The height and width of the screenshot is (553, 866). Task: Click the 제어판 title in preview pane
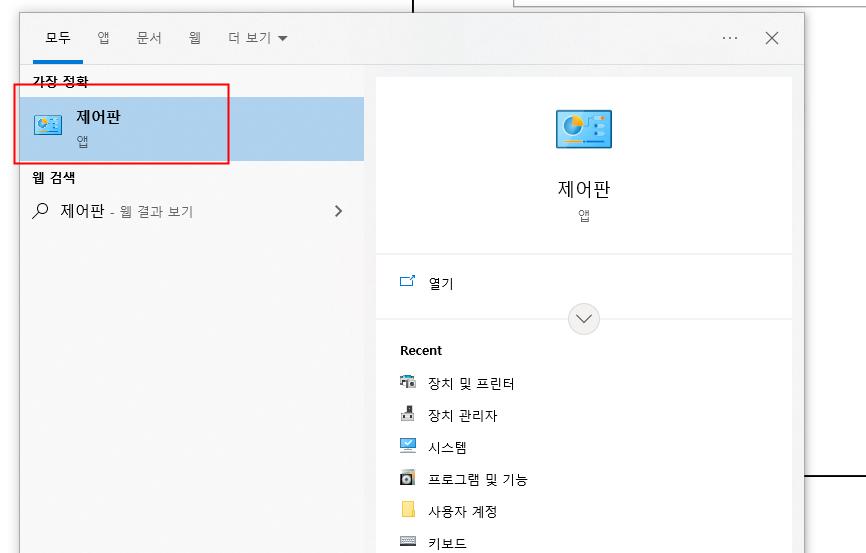584,189
